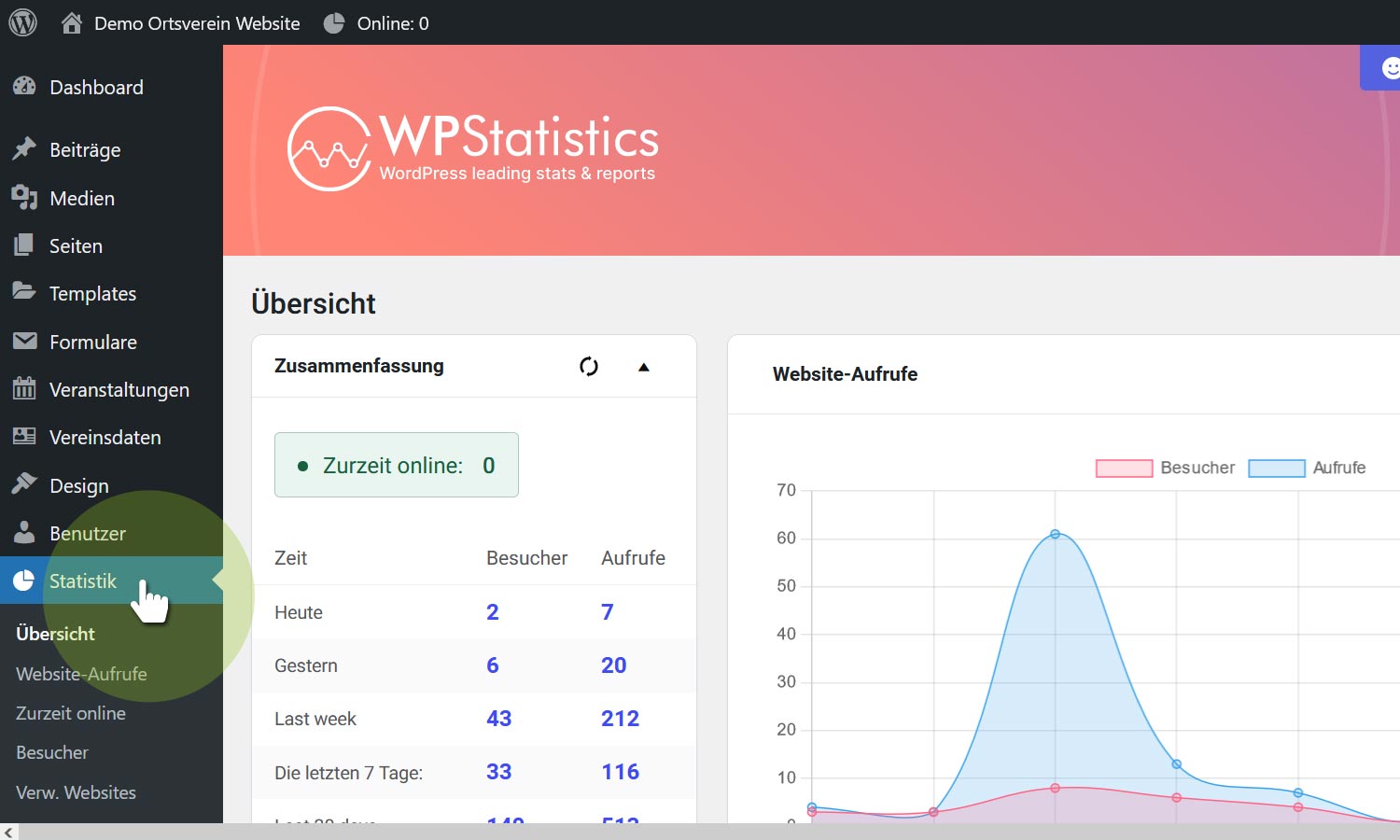Click Heute visitors value 2
The image size is (1400, 840).
(493, 612)
